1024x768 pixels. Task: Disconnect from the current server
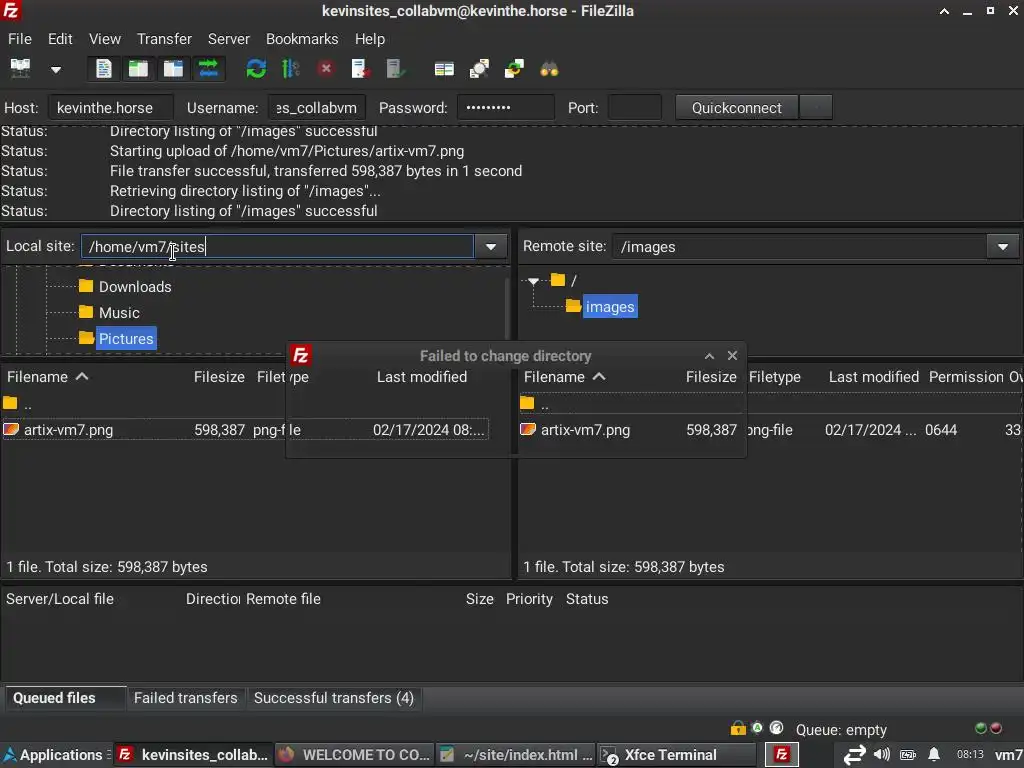point(360,69)
